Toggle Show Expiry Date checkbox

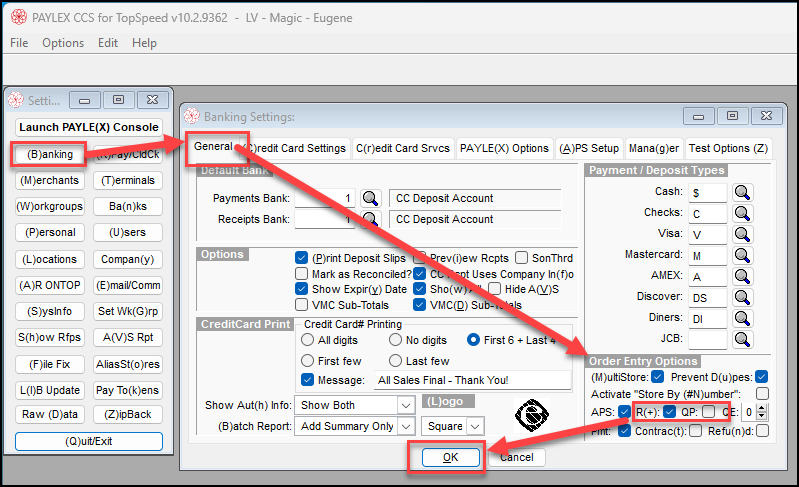tap(301, 289)
